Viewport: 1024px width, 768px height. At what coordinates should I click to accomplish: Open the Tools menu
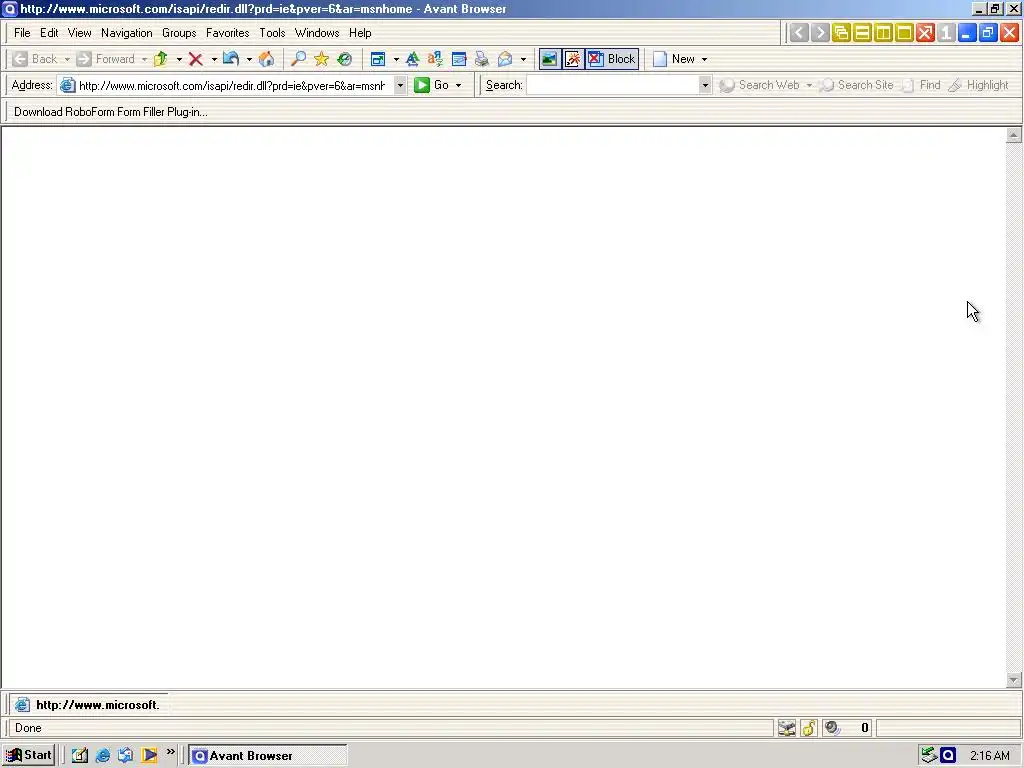tap(272, 33)
